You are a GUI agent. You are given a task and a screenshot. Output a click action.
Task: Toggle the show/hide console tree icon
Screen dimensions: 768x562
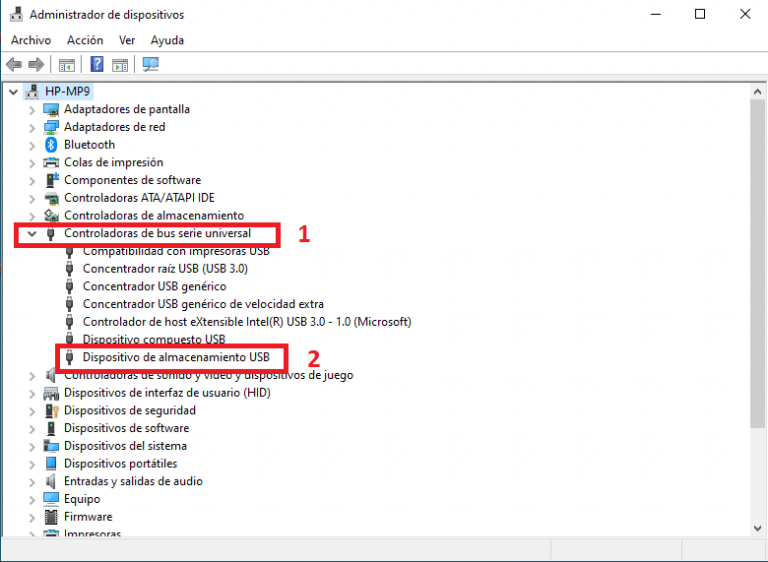click(67, 65)
